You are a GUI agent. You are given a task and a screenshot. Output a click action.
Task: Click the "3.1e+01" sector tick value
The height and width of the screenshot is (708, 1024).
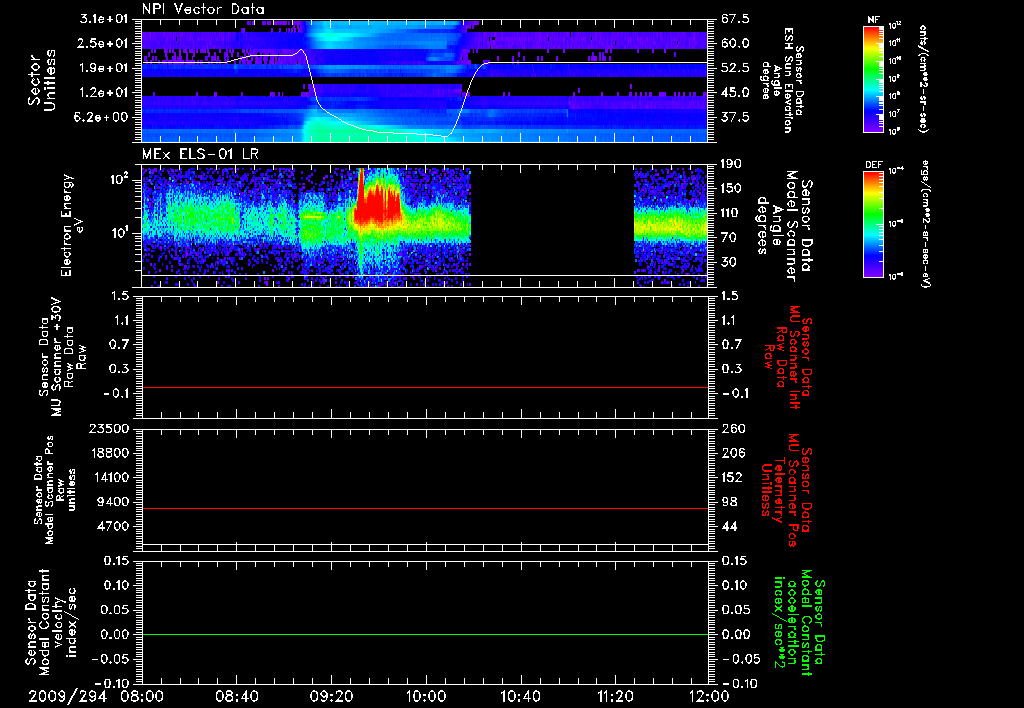pos(106,19)
